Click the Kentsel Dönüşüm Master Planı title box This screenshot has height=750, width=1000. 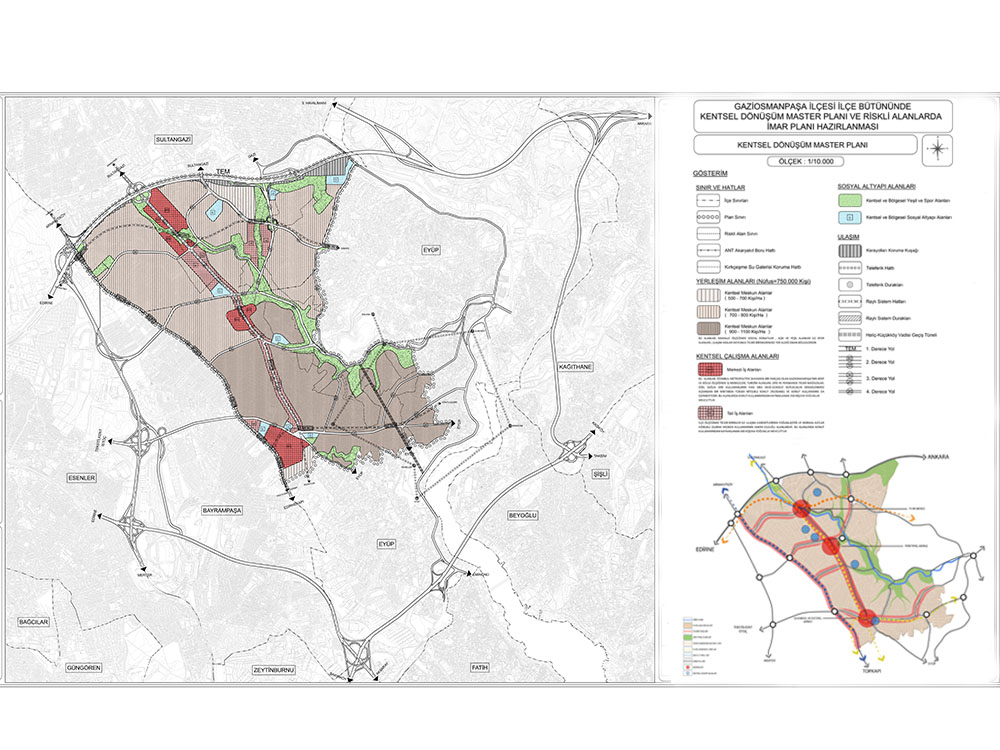click(804, 146)
